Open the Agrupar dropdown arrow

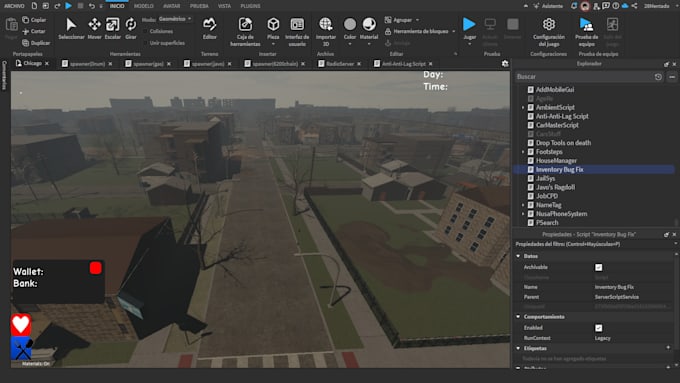point(418,20)
